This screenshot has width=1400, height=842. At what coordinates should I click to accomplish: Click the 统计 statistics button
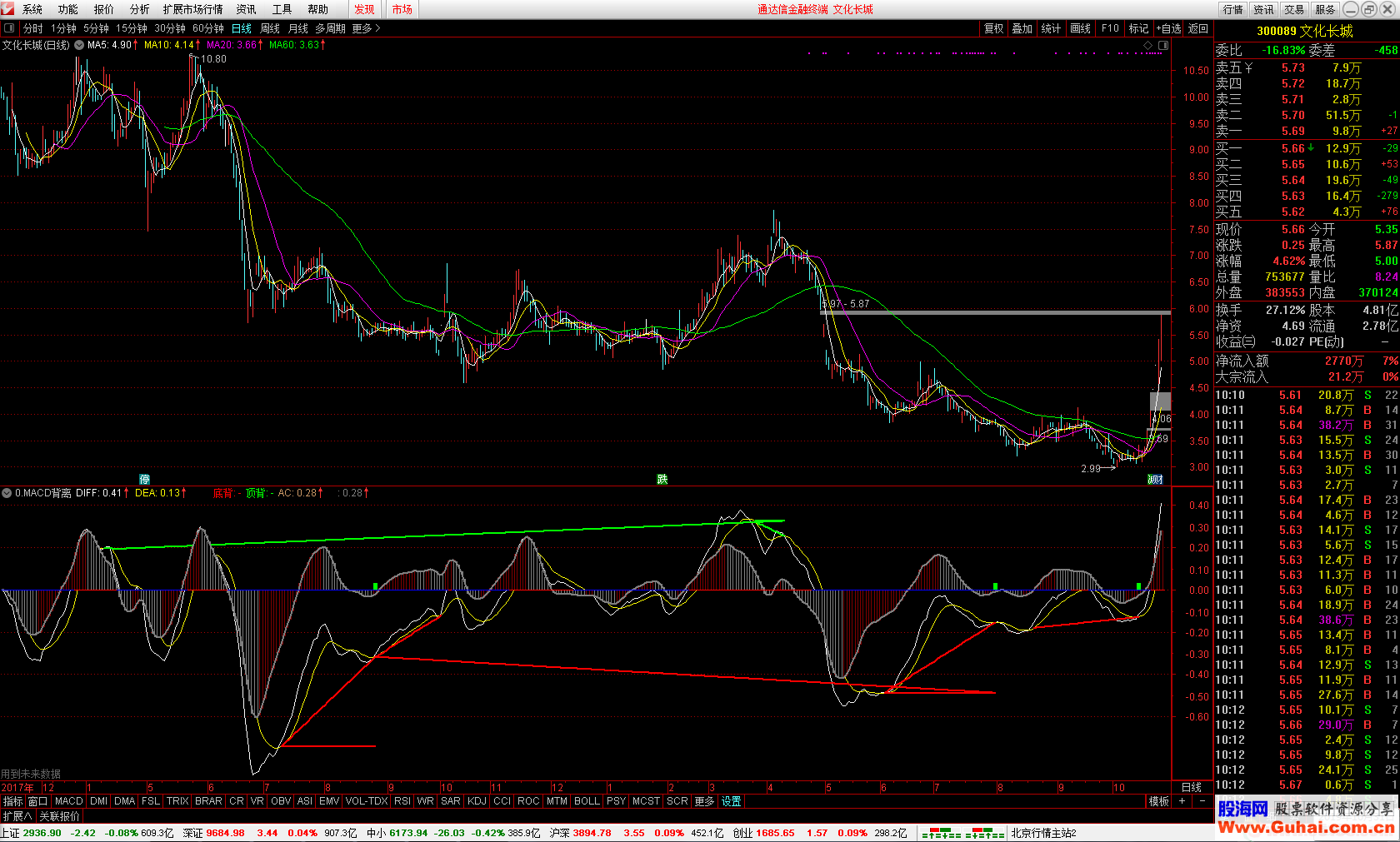pyautogui.click(x=1052, y=28)
